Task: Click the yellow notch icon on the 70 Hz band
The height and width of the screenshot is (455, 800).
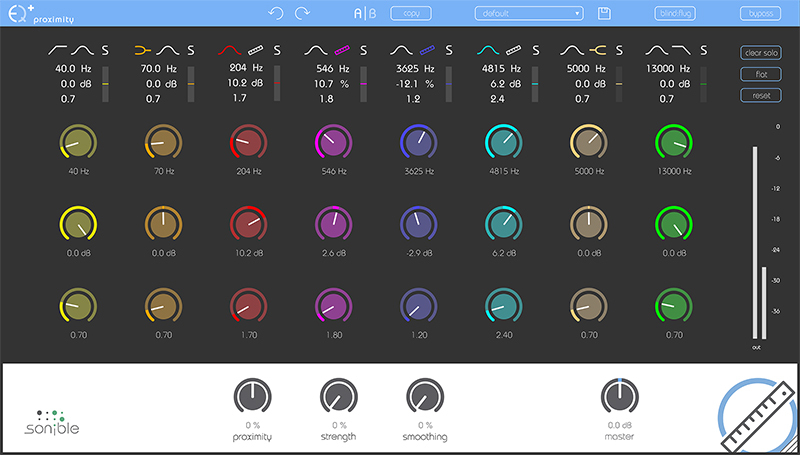Action: 143,48
